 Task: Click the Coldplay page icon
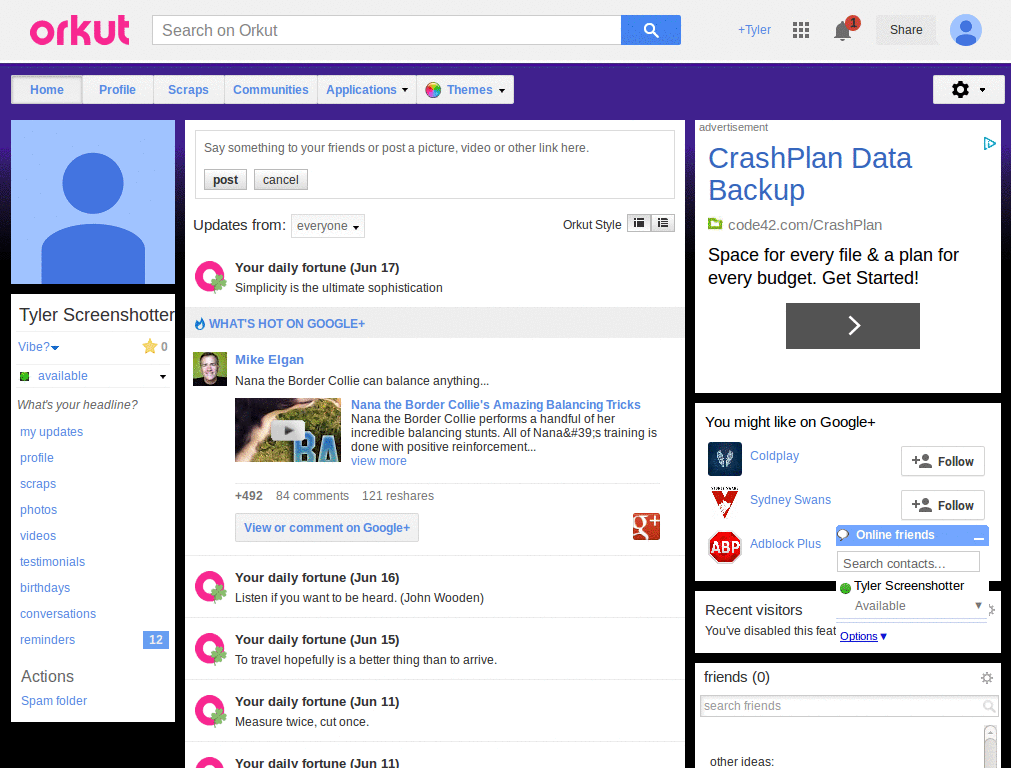[724, 458]
